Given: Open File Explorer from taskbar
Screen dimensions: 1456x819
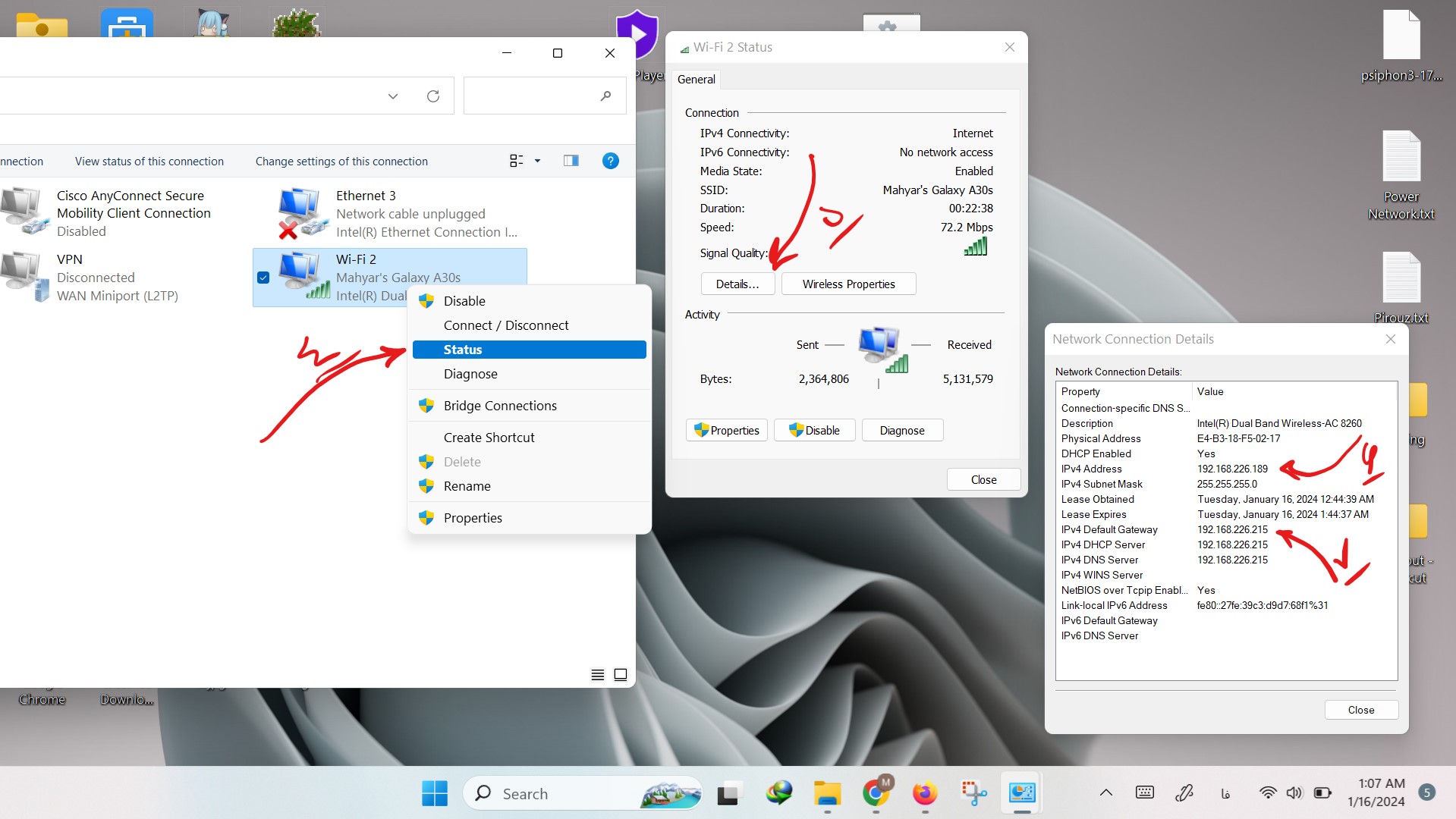Looking at the screenshot, I should coord(828,793).
